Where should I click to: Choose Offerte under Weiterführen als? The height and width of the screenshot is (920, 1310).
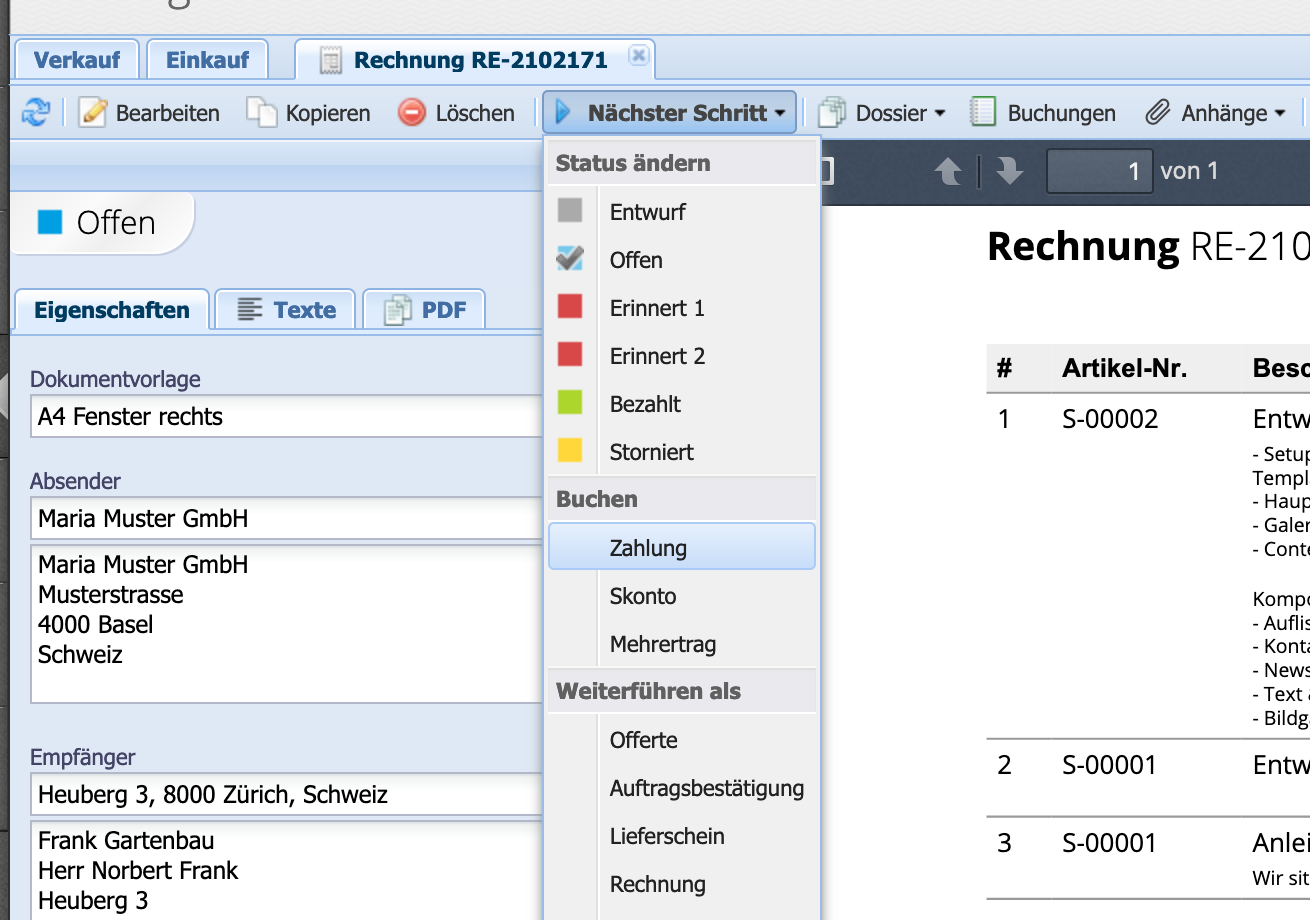pyautogui.click(x=643, y=740)
